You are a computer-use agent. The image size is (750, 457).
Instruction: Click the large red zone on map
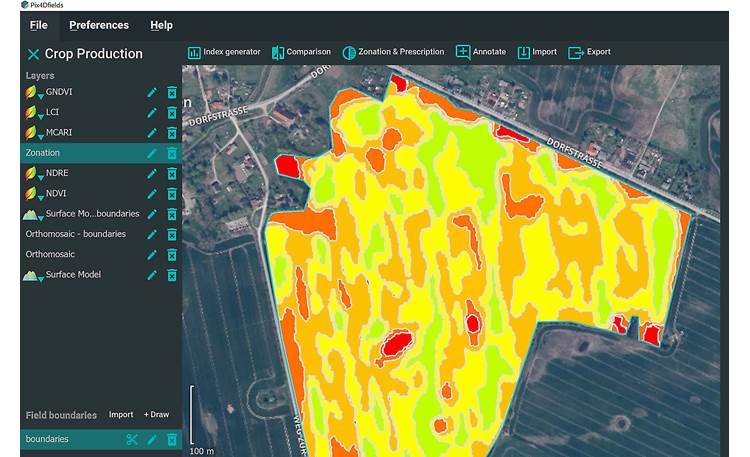coord(395,343)
